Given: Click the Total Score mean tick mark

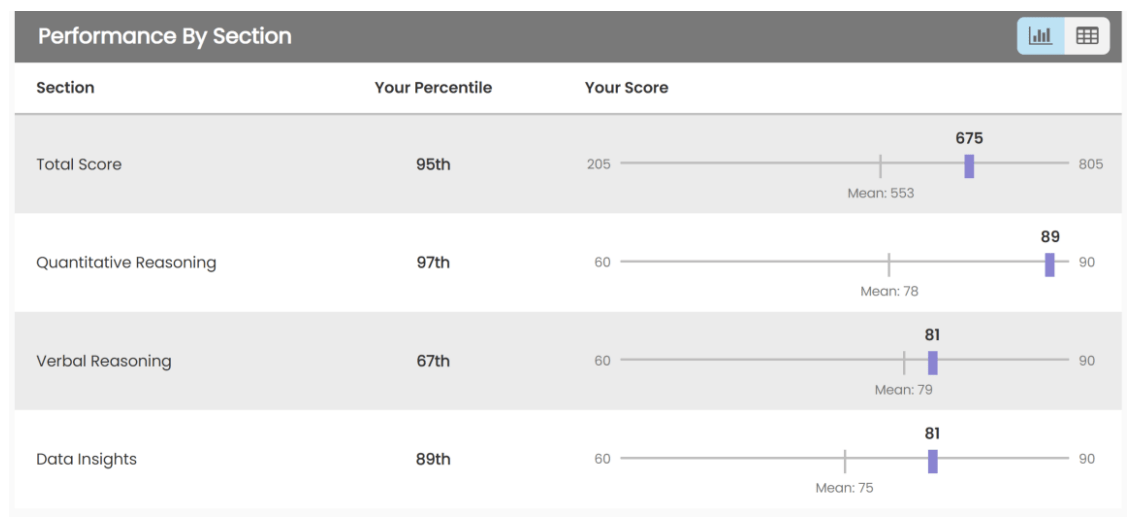Looking at the screenshot, I should pos(880,166).
